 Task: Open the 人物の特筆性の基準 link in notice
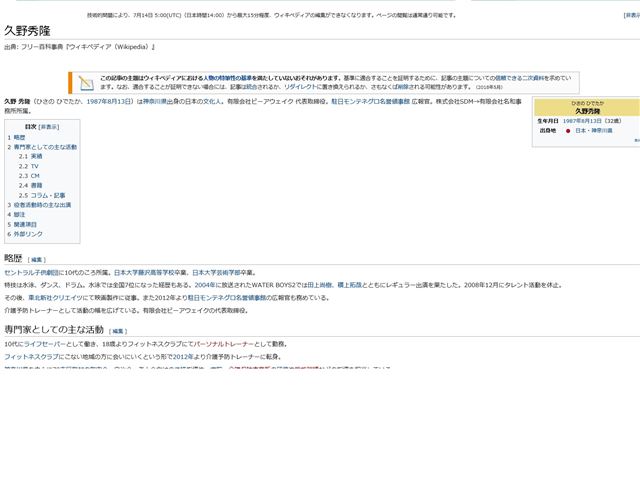[x=227, y=78]
